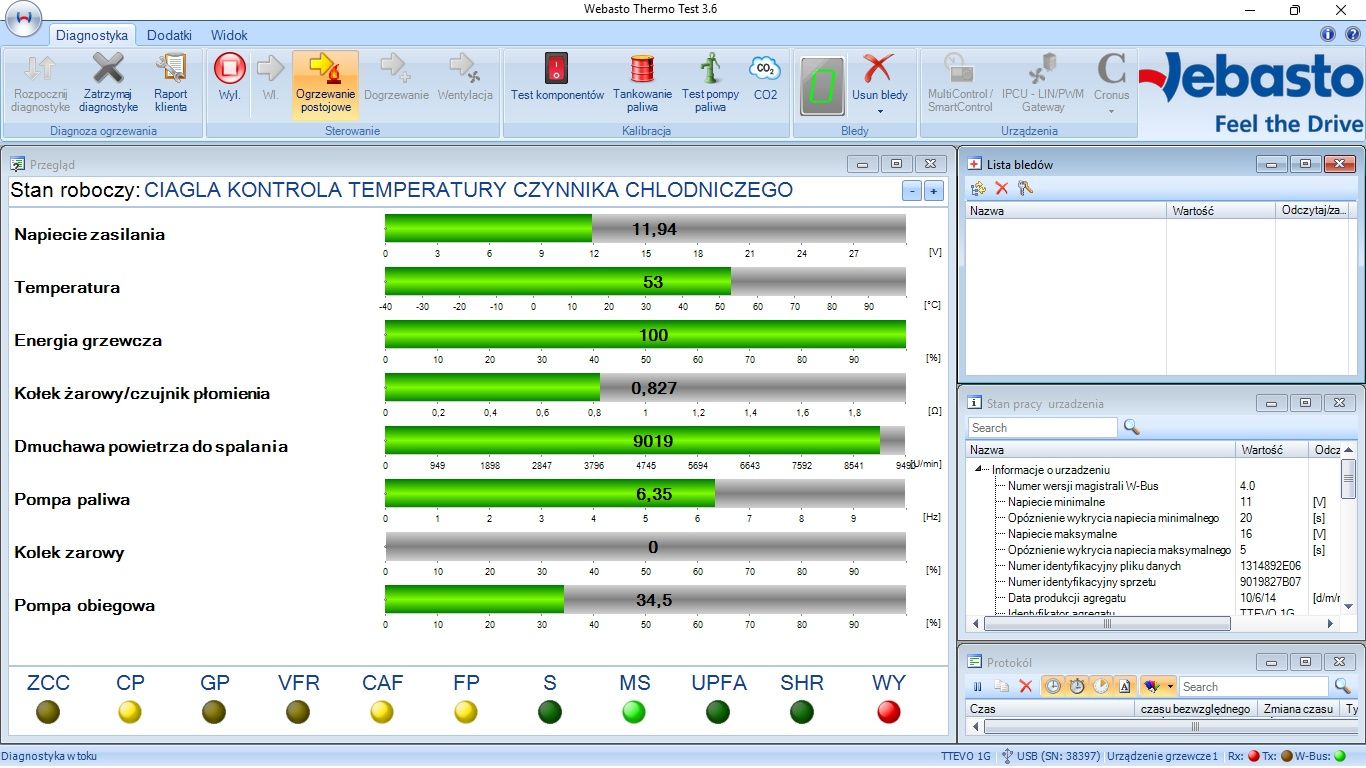Viewport: 1366px width, 768px height.
Task: Click the magnifier in Stan pracy urzadzenia
Action: tap(1131, 427)
